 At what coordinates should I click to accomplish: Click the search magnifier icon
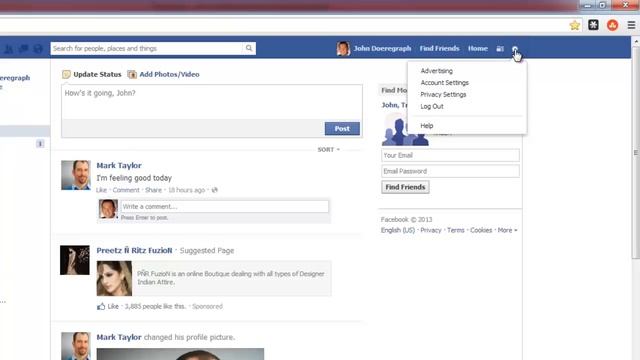pos(249,48)
